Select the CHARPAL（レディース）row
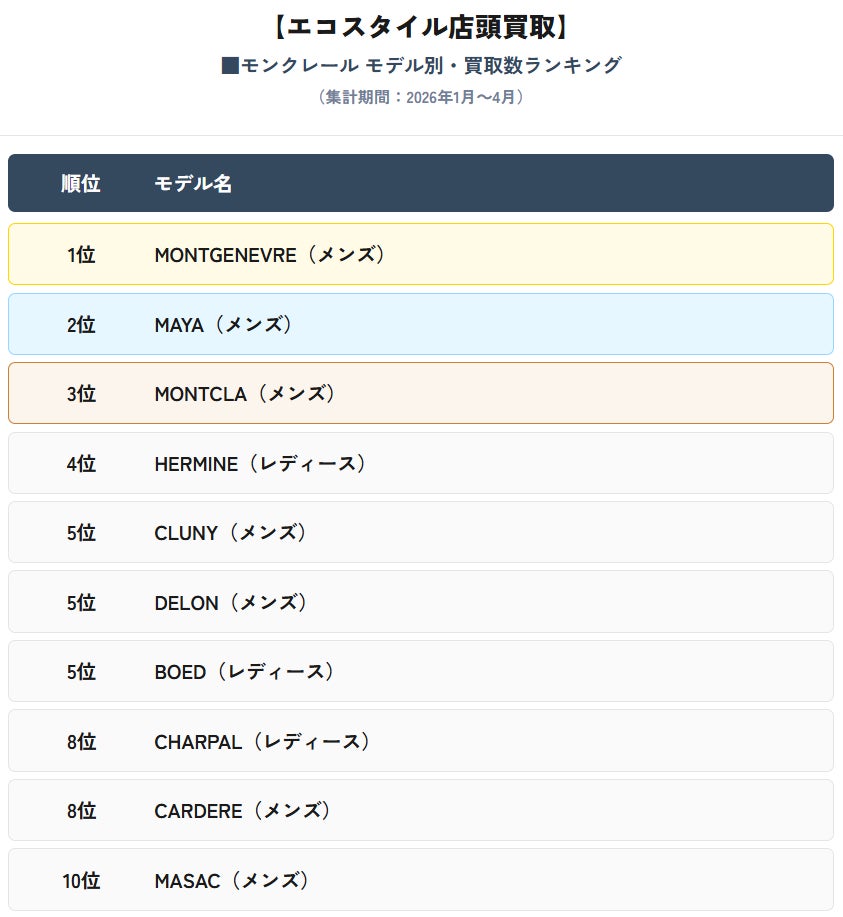The image size is (843, 917). pos(421,741)
